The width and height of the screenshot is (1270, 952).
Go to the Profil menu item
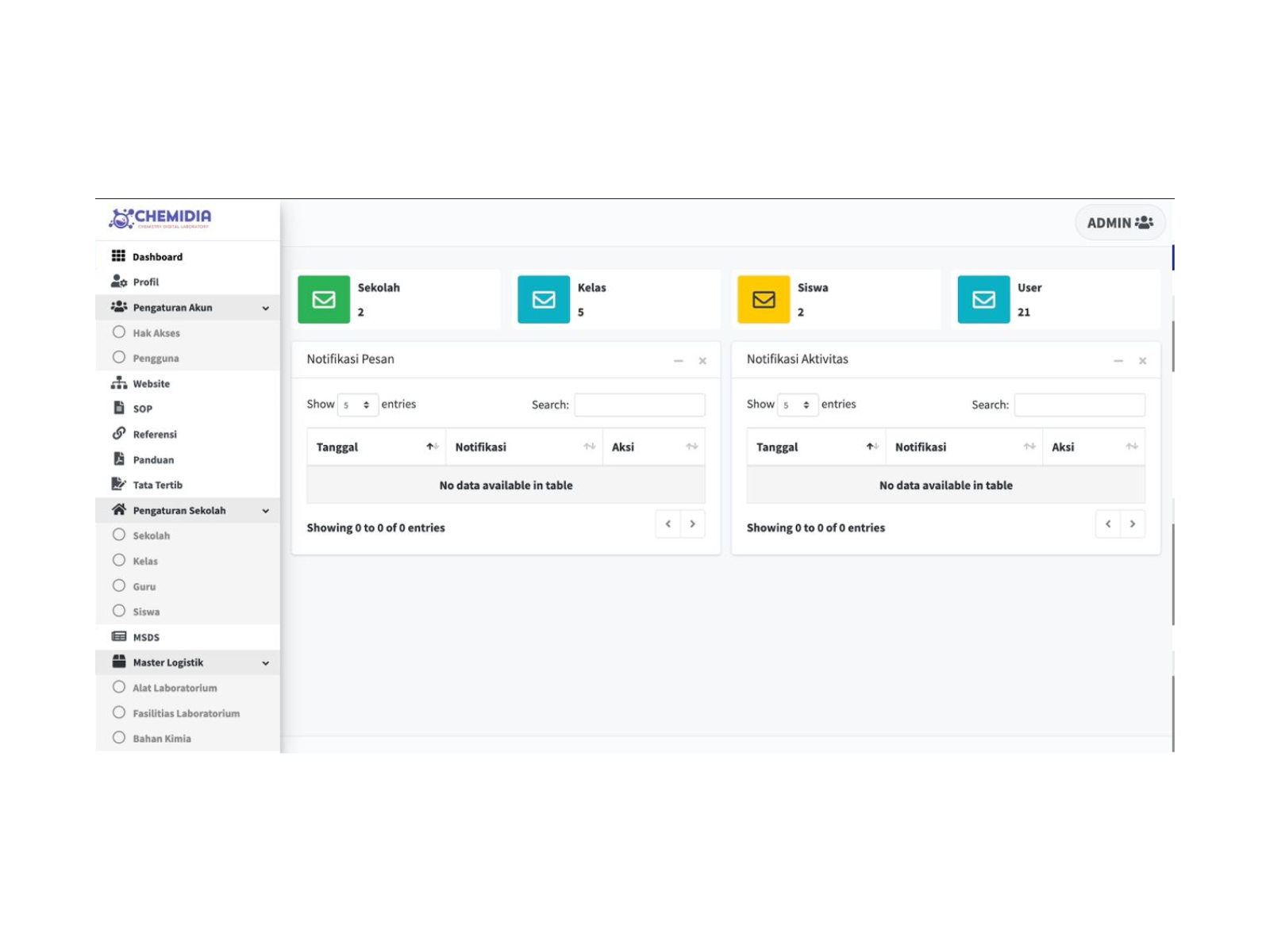pyautogui.click(x=145, y=282)
